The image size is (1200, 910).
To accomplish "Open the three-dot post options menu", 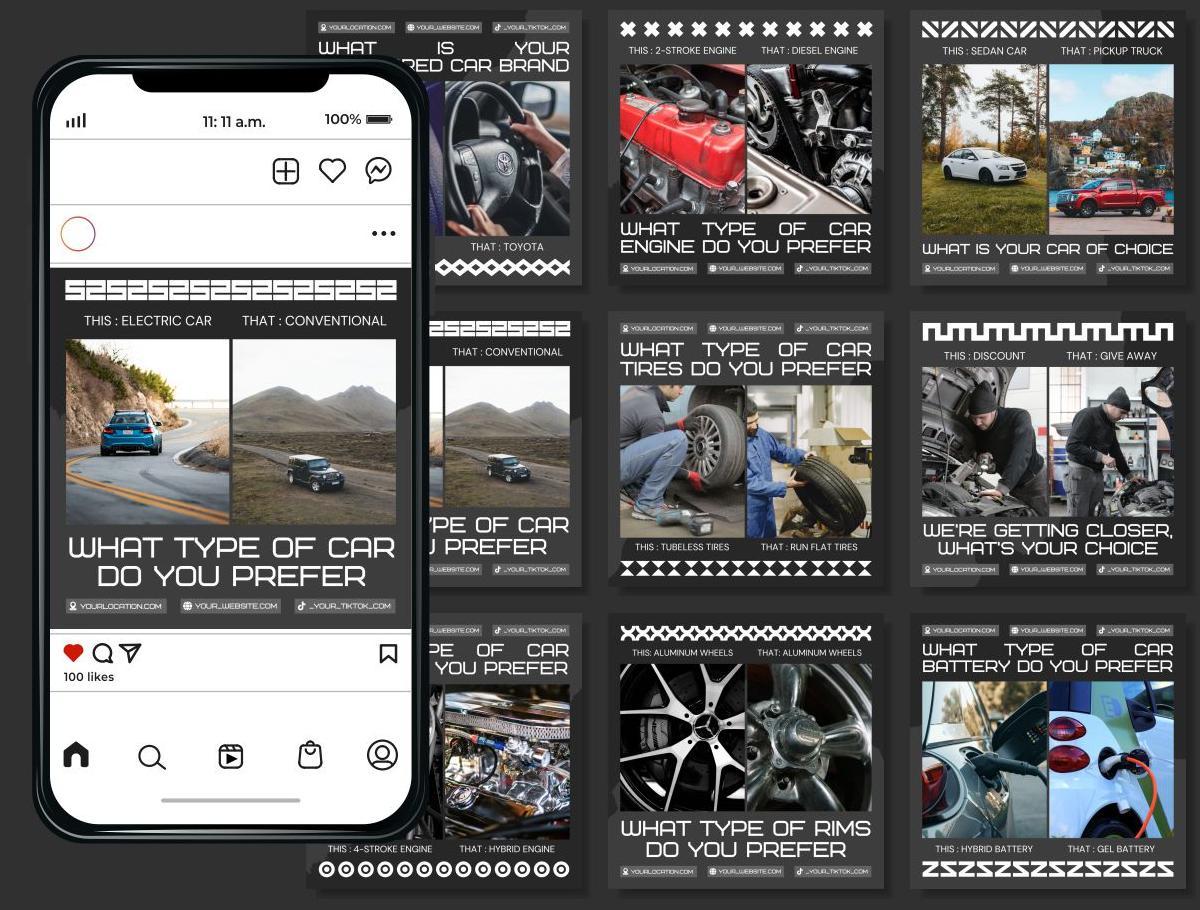I will click(383, 234).
